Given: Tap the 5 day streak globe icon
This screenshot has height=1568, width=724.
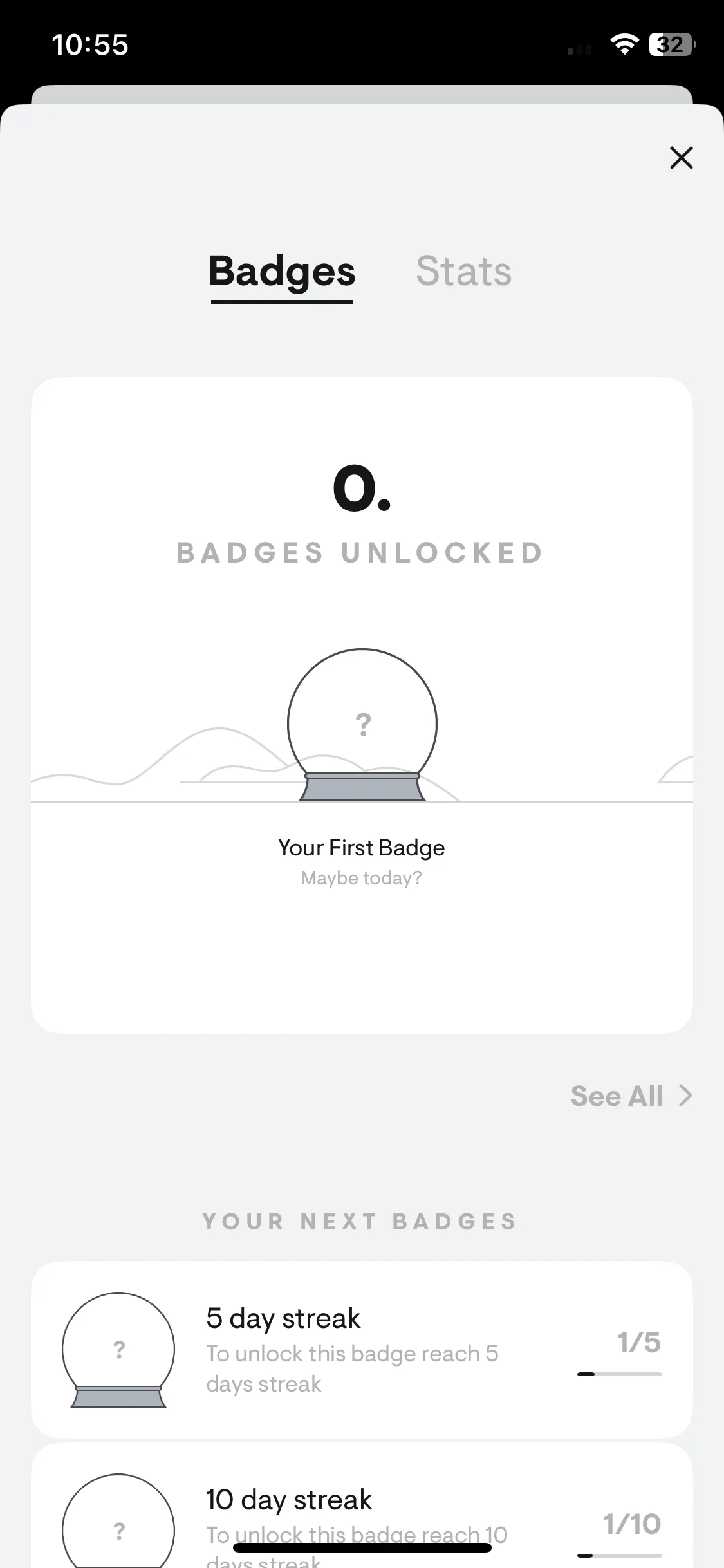Looking at the screenshot, I should [118, 1350].
